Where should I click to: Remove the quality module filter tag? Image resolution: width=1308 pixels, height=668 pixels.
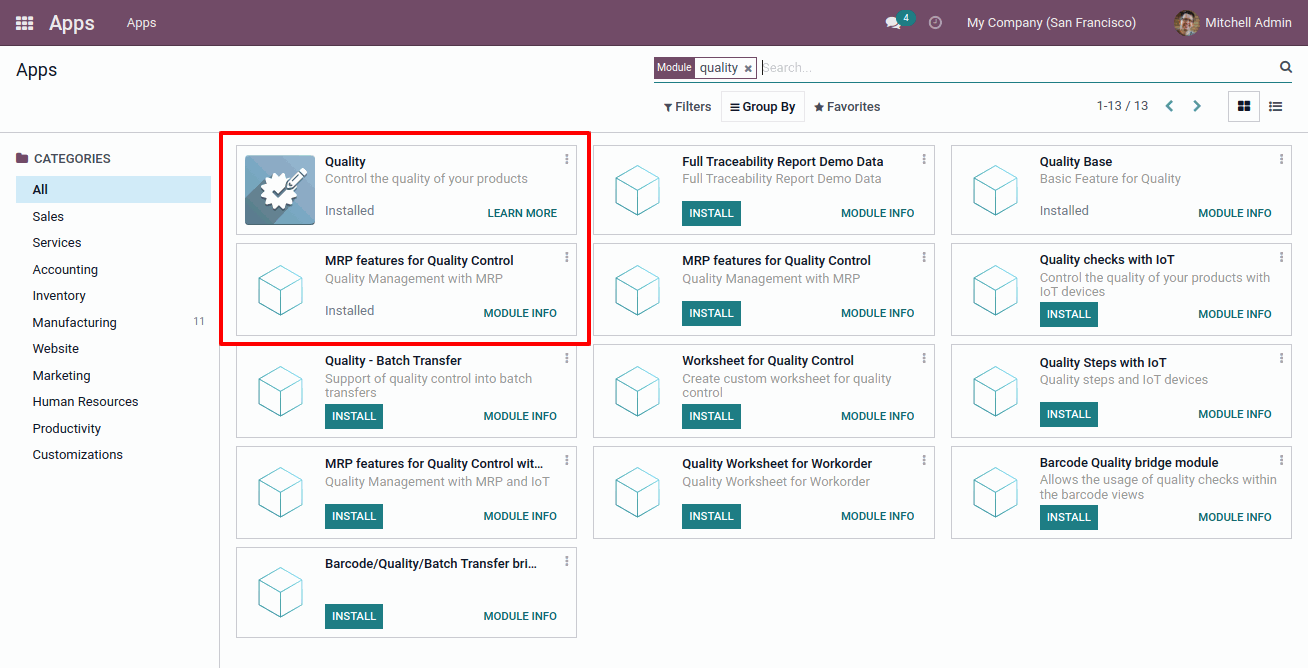click(748, 69)
